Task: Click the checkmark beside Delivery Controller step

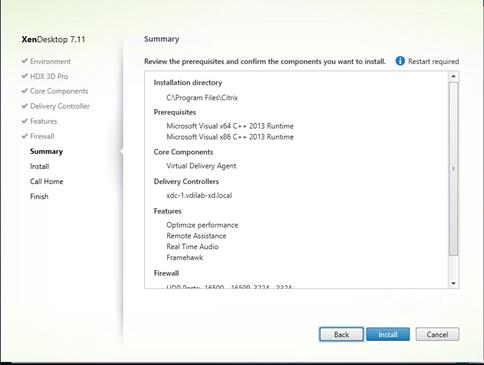Action: click(x=24, y=106)
